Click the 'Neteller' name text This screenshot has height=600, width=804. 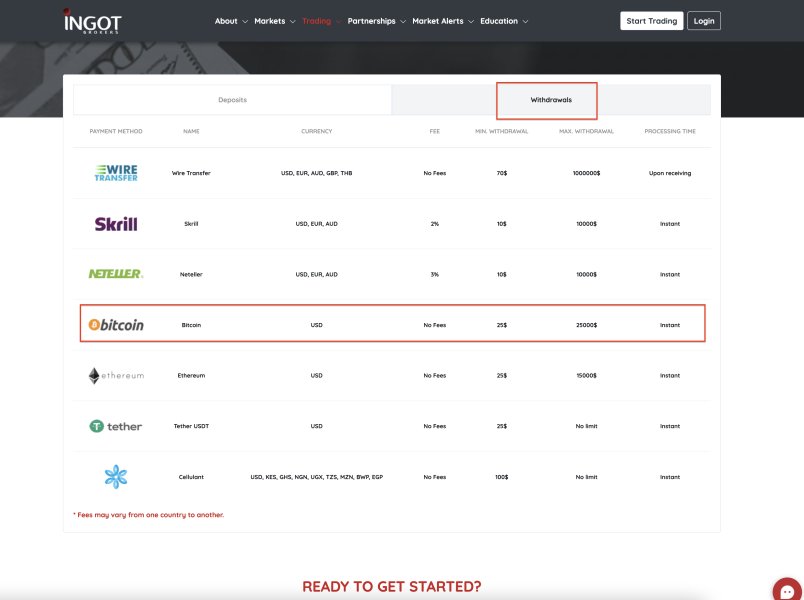click(191, 274)
